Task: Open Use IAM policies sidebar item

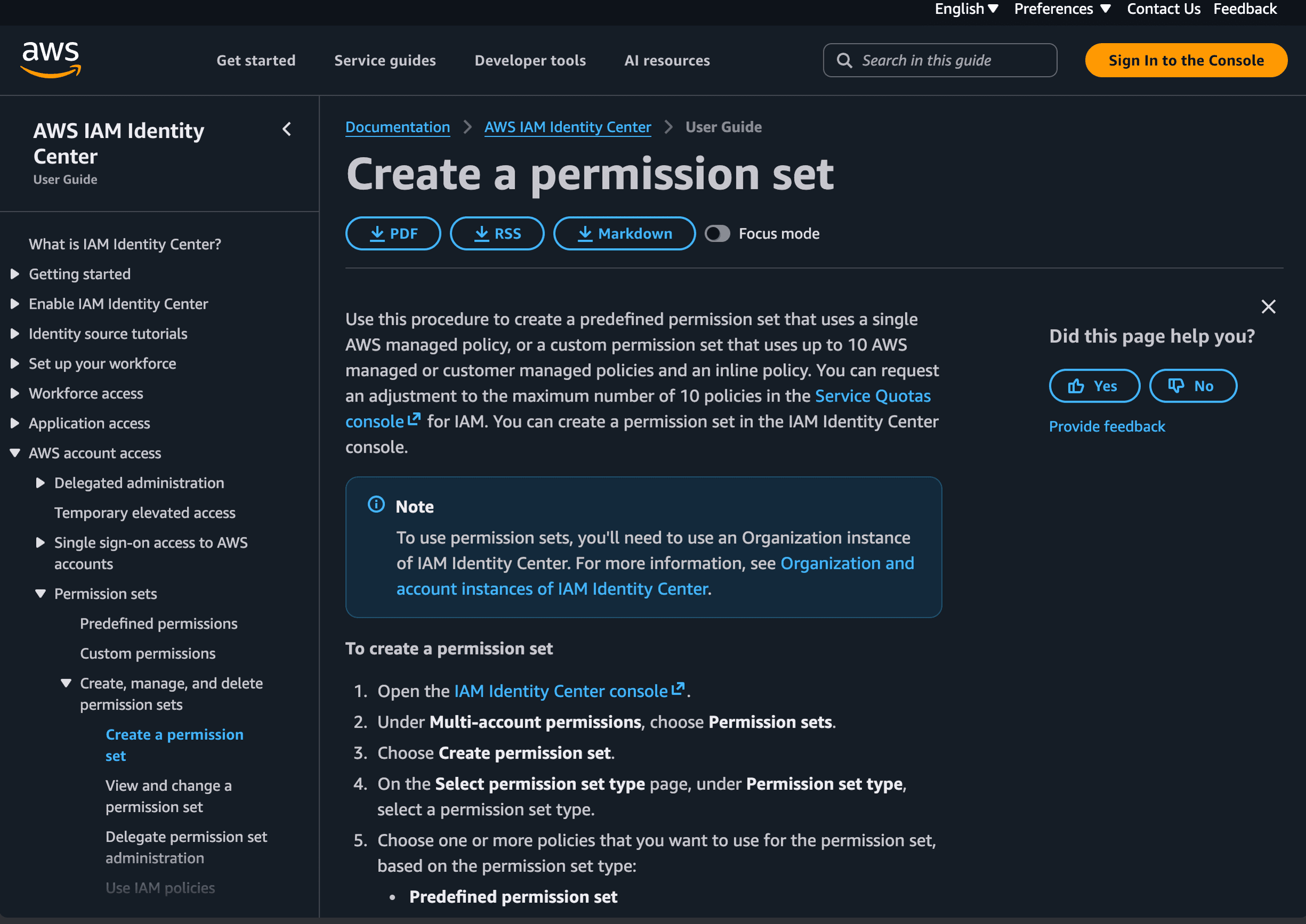Action: 160,888
